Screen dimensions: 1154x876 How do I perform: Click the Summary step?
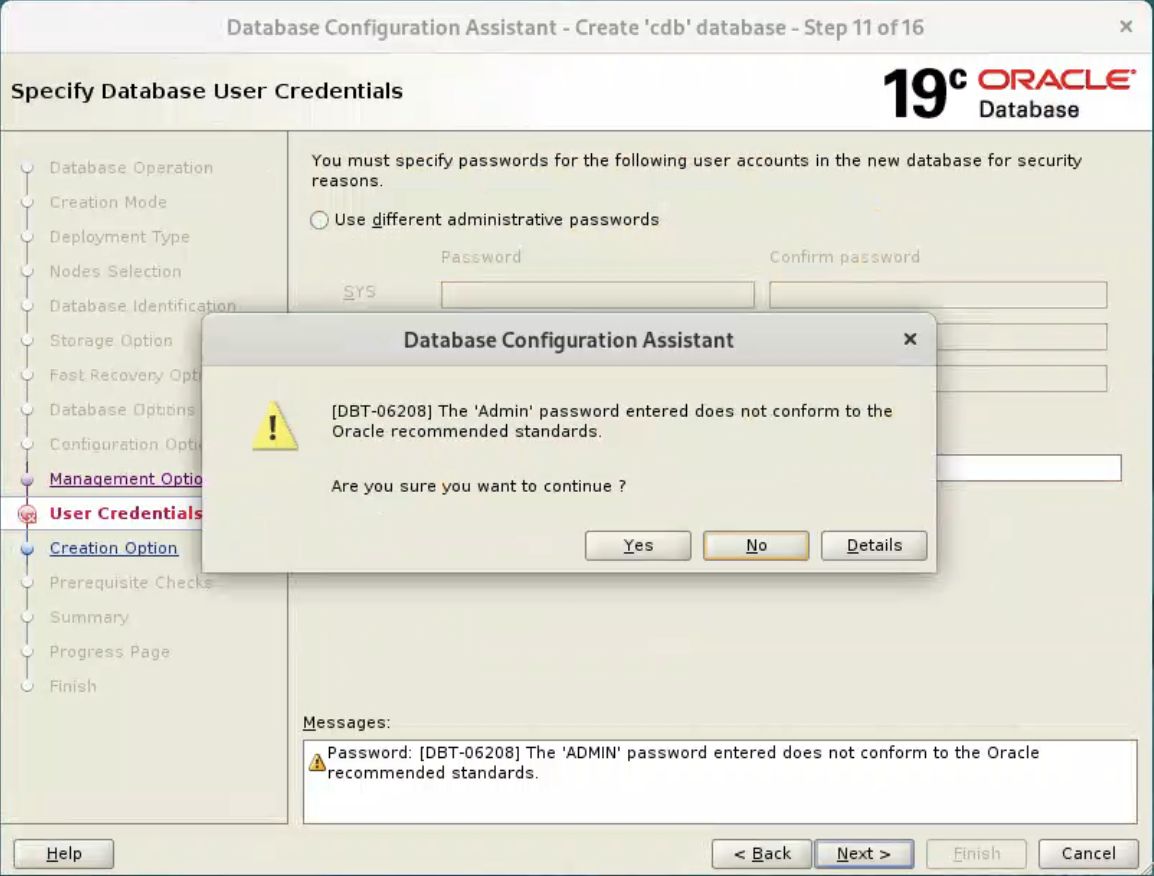click(89, 617)
